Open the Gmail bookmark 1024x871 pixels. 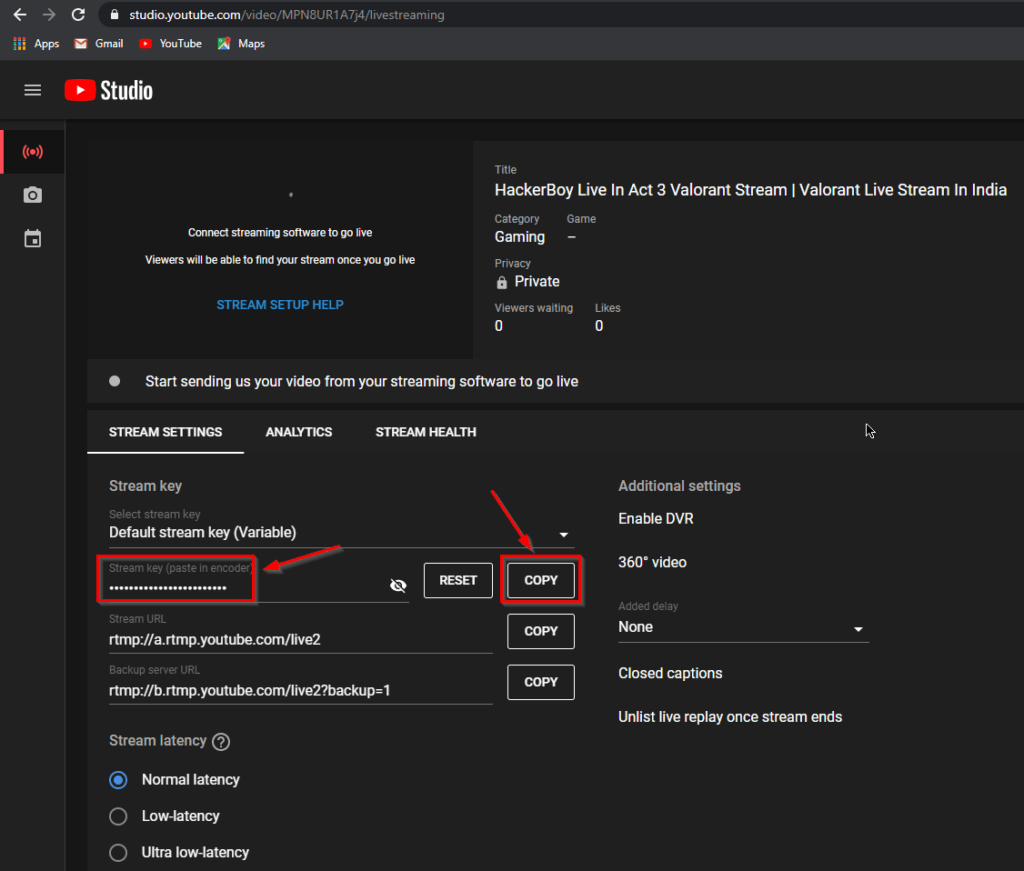point(99,44)
